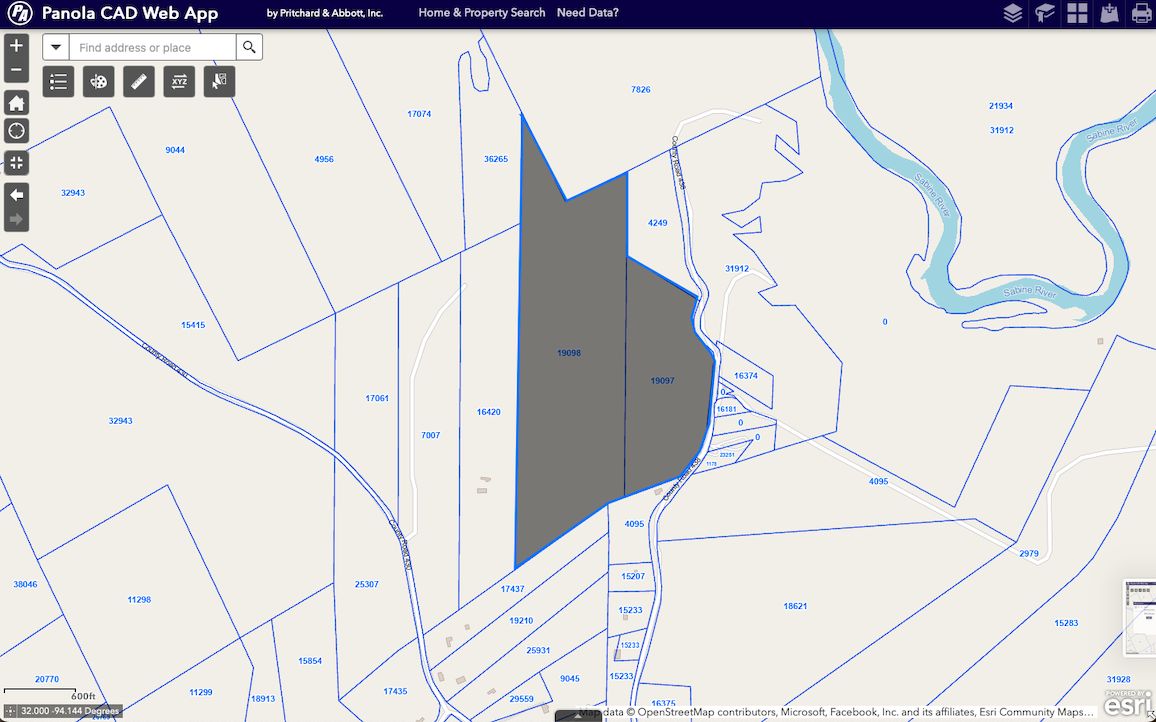Enable the find-my-location tracker
Screen dimensions: 1156x722
click(16, 130)
